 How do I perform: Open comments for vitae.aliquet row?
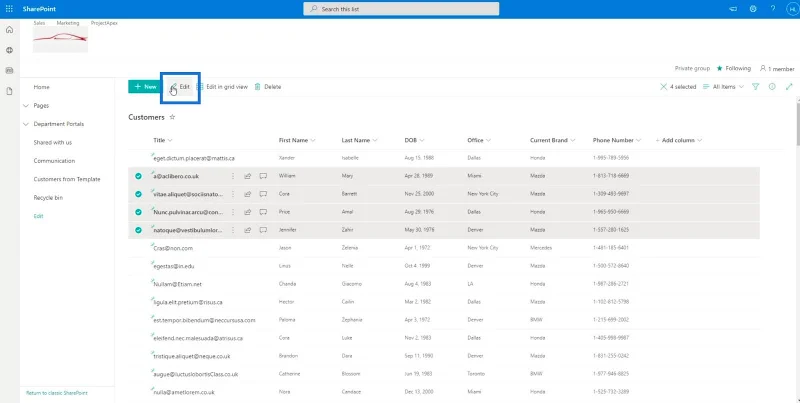click(263, 194)
